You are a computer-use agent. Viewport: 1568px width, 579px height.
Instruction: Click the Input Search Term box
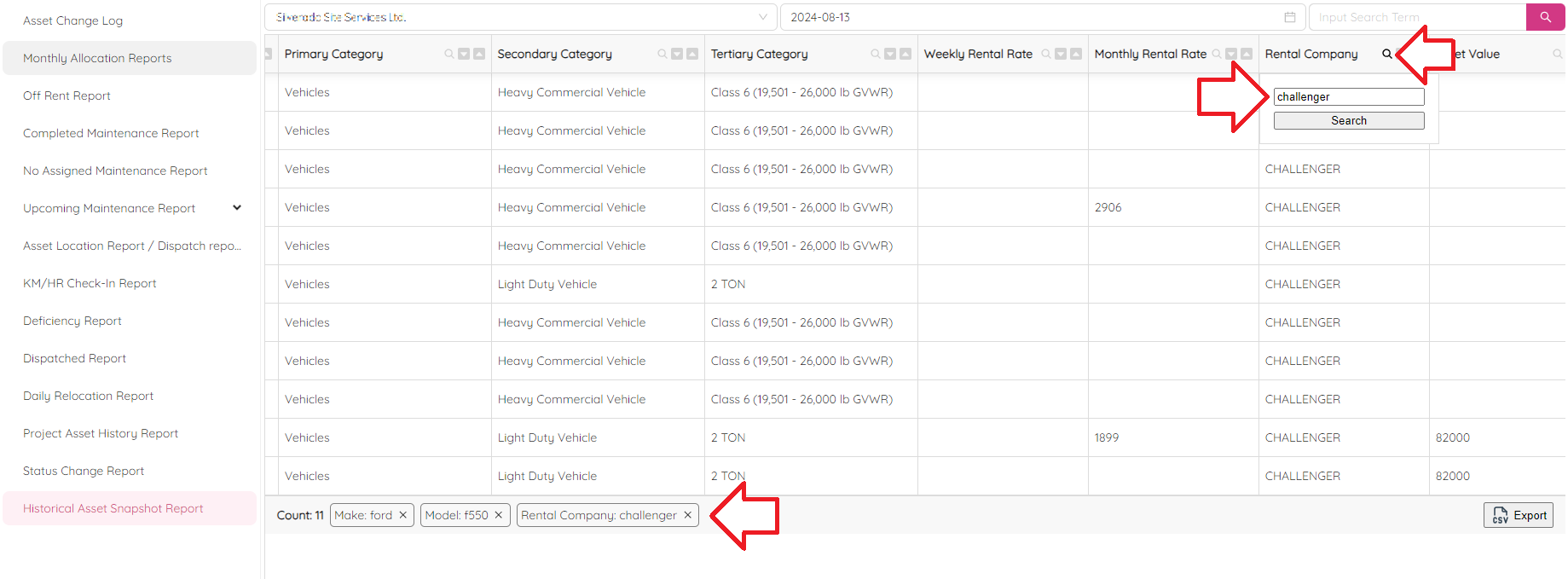pyautogui.click(x=1417, y=17)
